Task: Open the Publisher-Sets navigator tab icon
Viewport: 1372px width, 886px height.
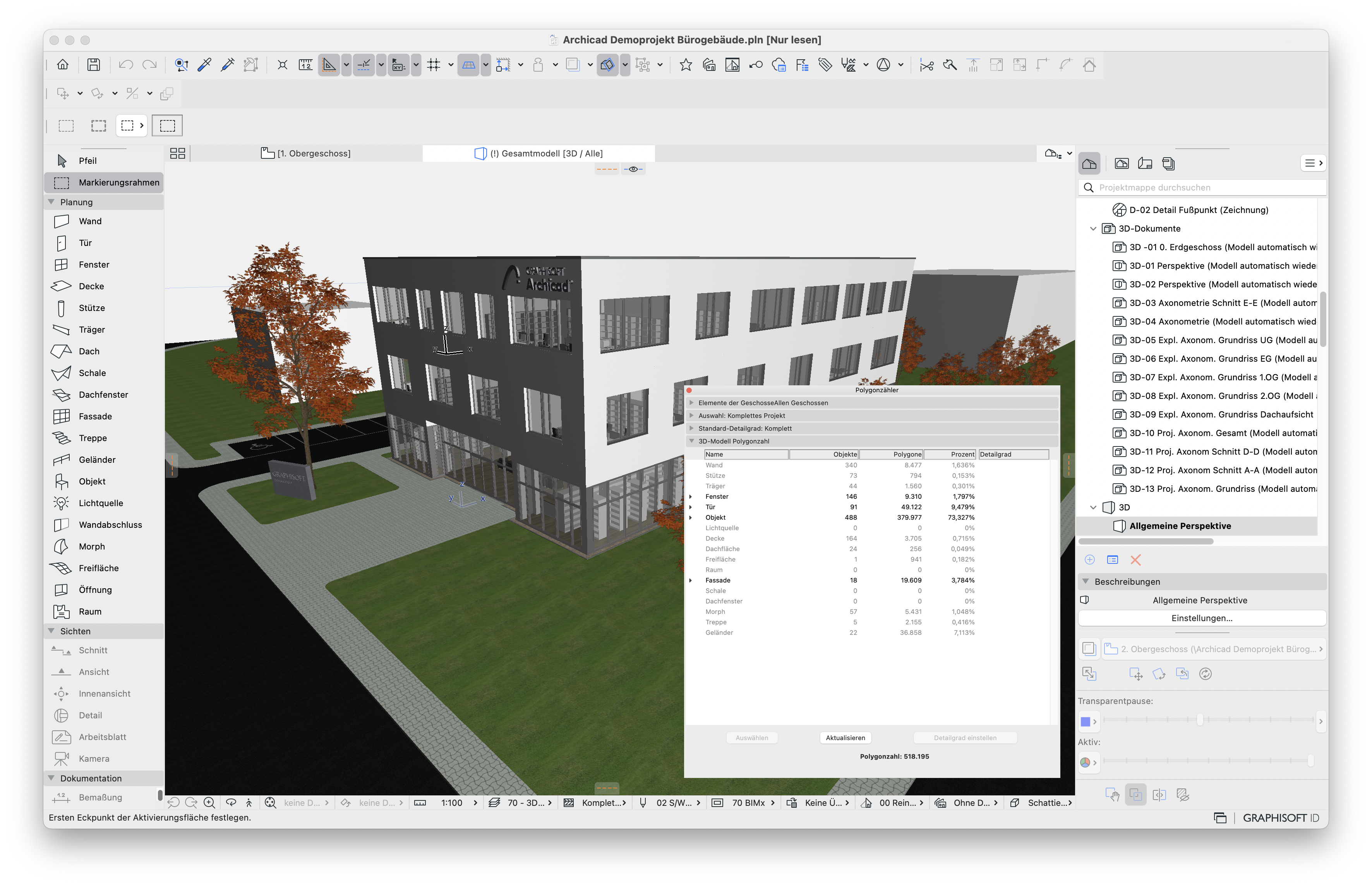Action: pyautogui.click(x=1168, y=163)
